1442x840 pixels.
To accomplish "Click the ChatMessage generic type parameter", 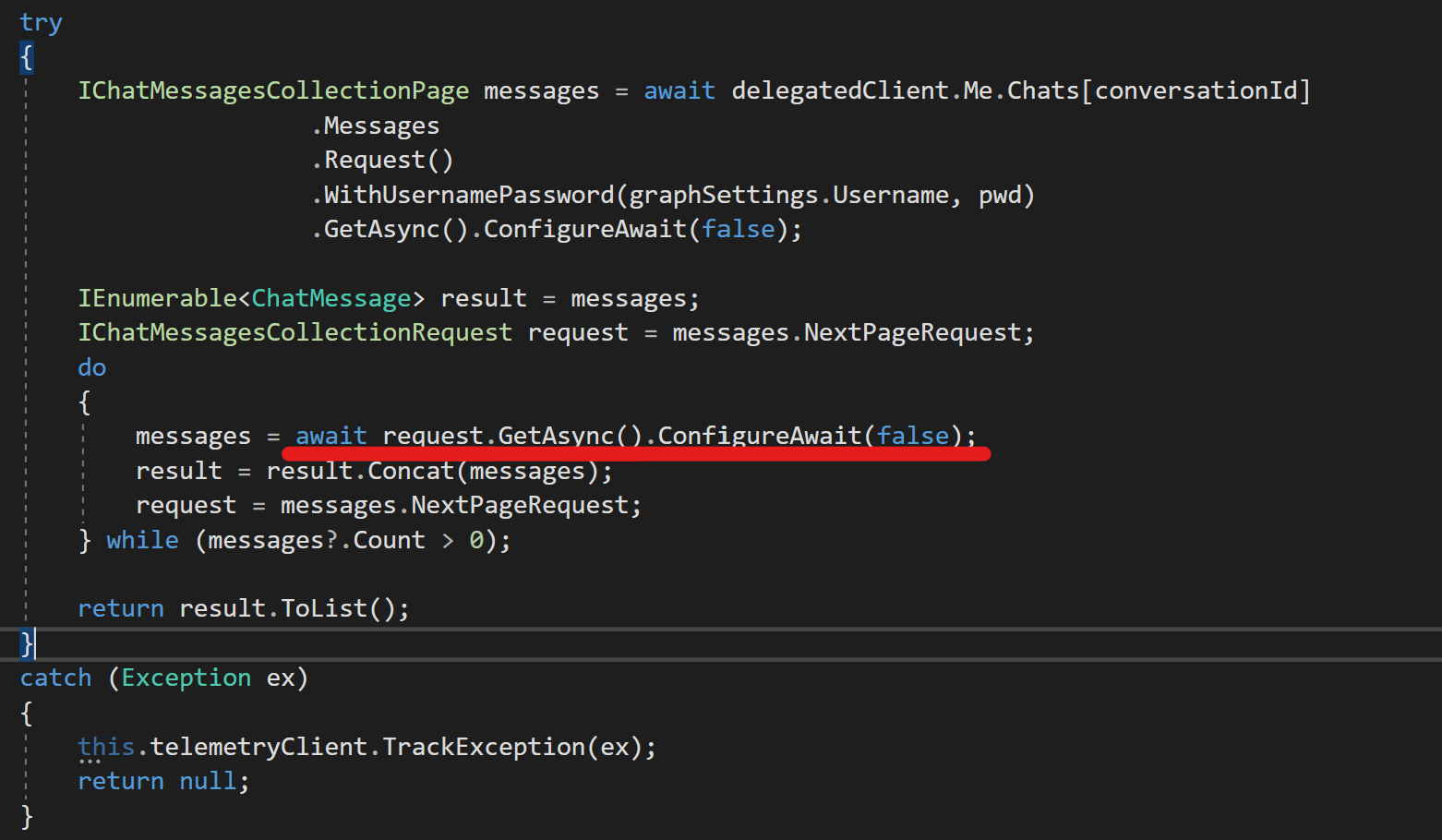I will (x=330, y=297).
